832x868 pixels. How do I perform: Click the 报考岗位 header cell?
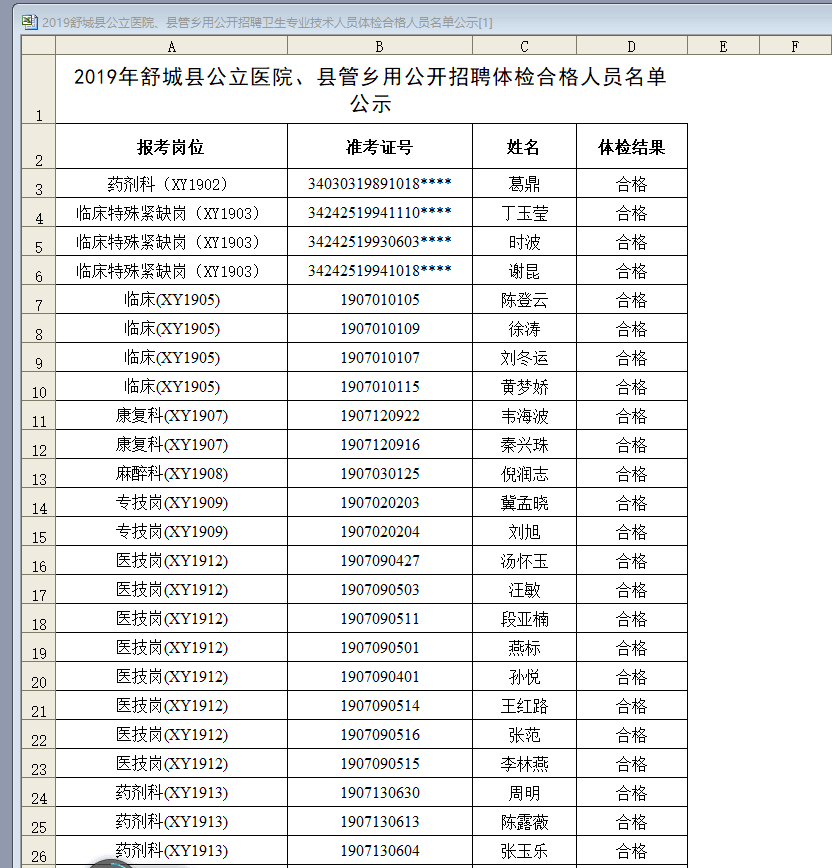[x=172, y=146]
